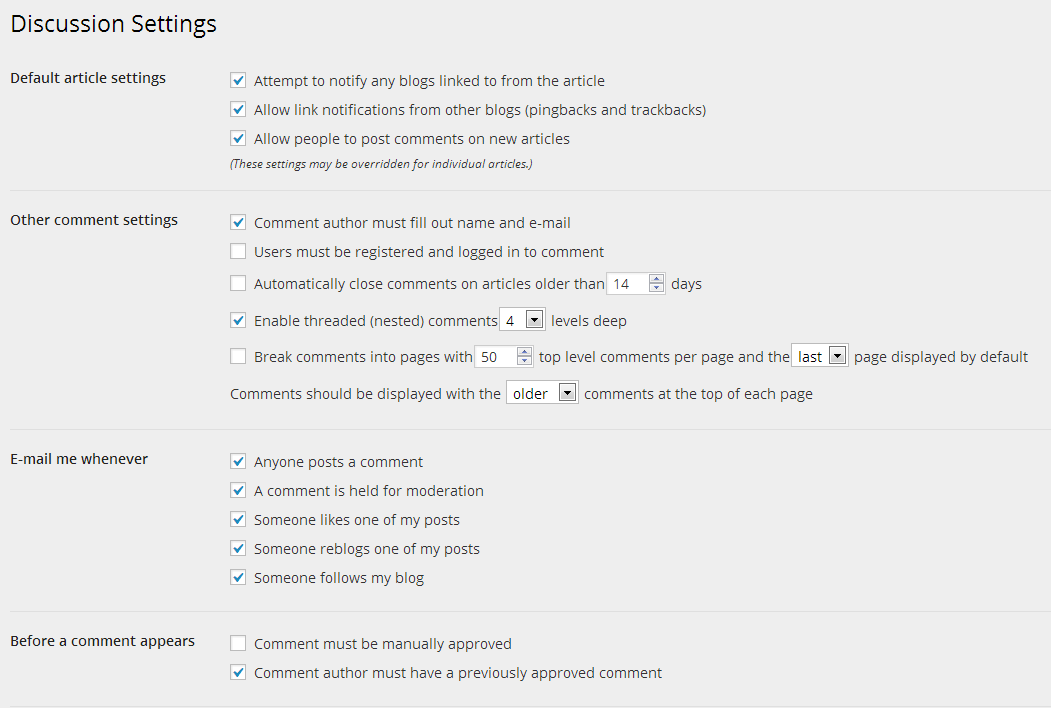Enable automatically closing comments on old articles
1051x708 pixels.
238,283
